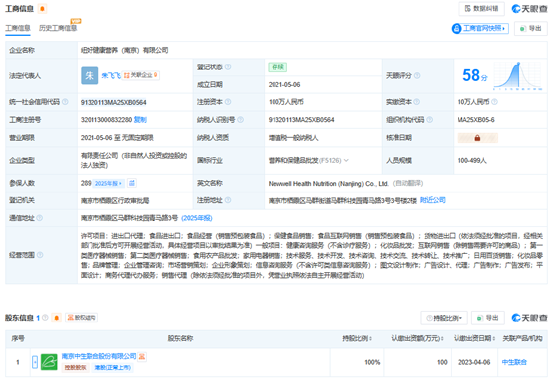This screenshot has width=550, height=386.
Task: Open the 附近公司 nearby companies link
Action: (x=432, y=200)
